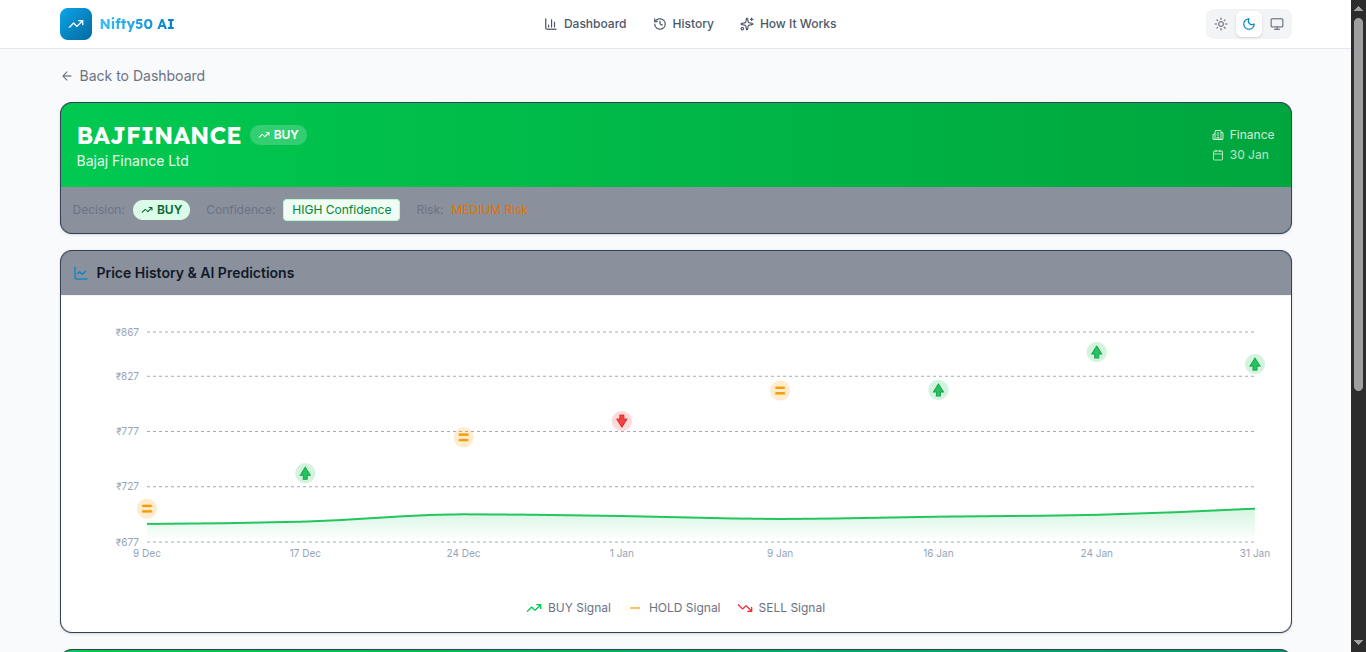This screenshot has height=652, width=1366.
Task: Click the BUY arrow marker at 17 Dec
Action: coord(305,473)
